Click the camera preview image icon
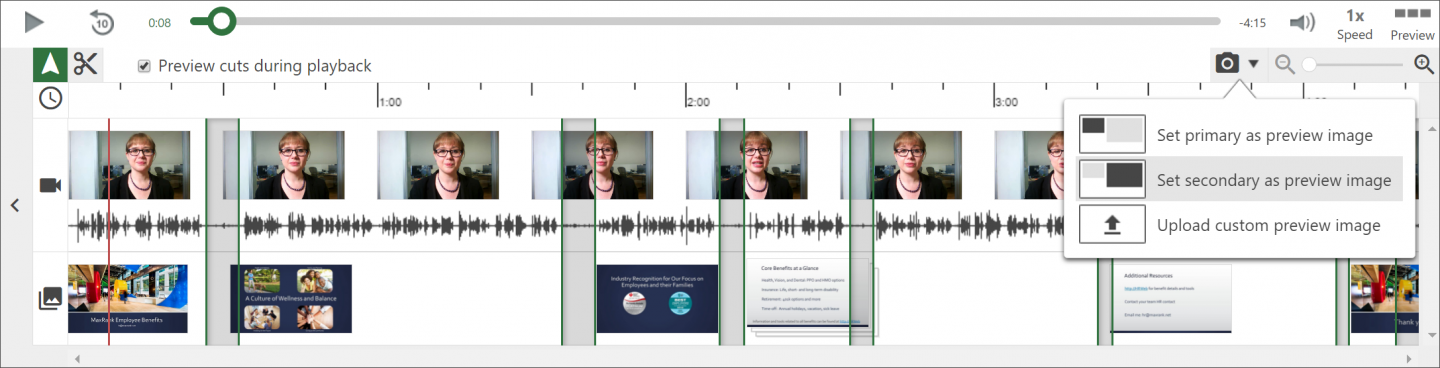Viewport: 1440px width, 368px height. (1226, 64)
